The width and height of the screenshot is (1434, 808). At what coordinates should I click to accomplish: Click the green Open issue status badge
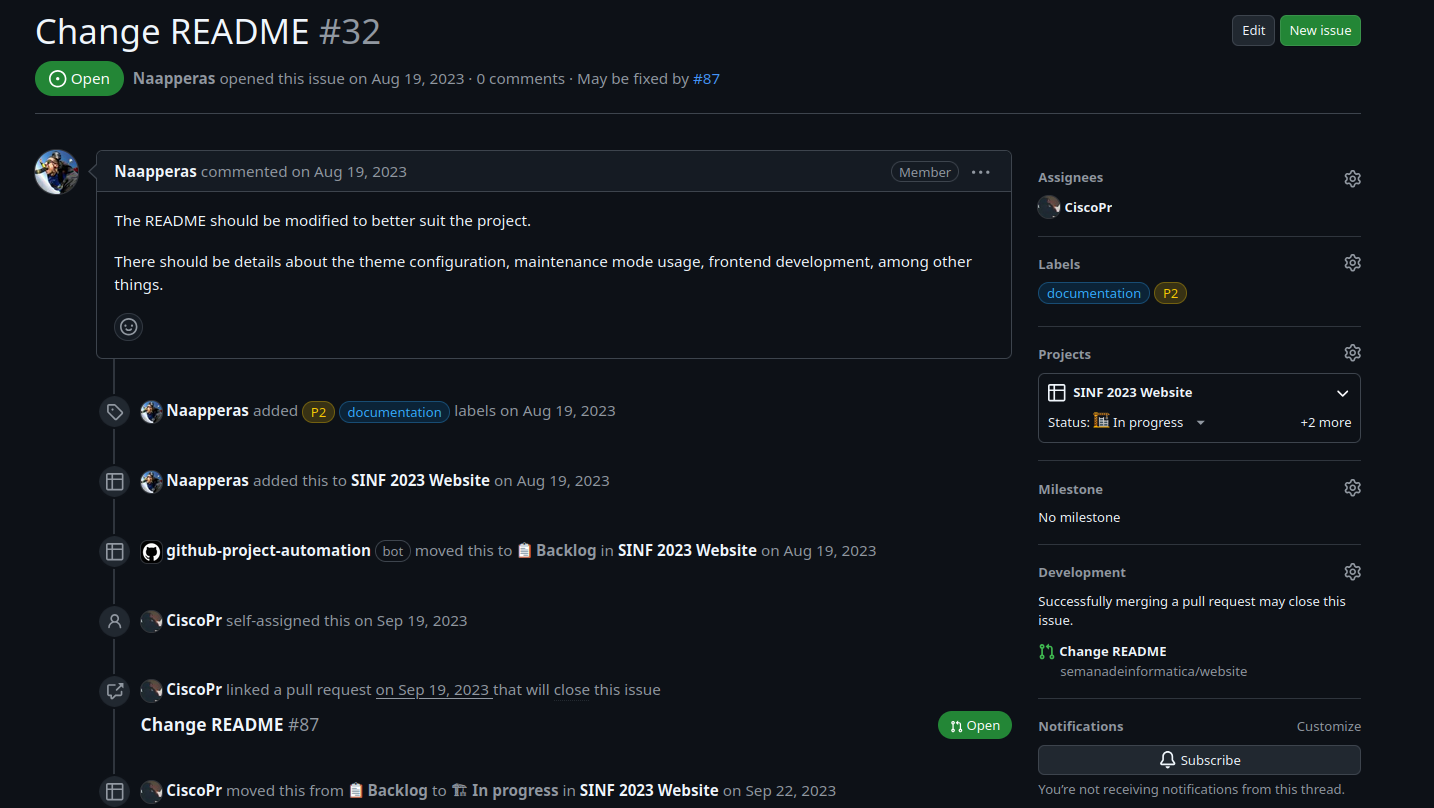[79, 79]
